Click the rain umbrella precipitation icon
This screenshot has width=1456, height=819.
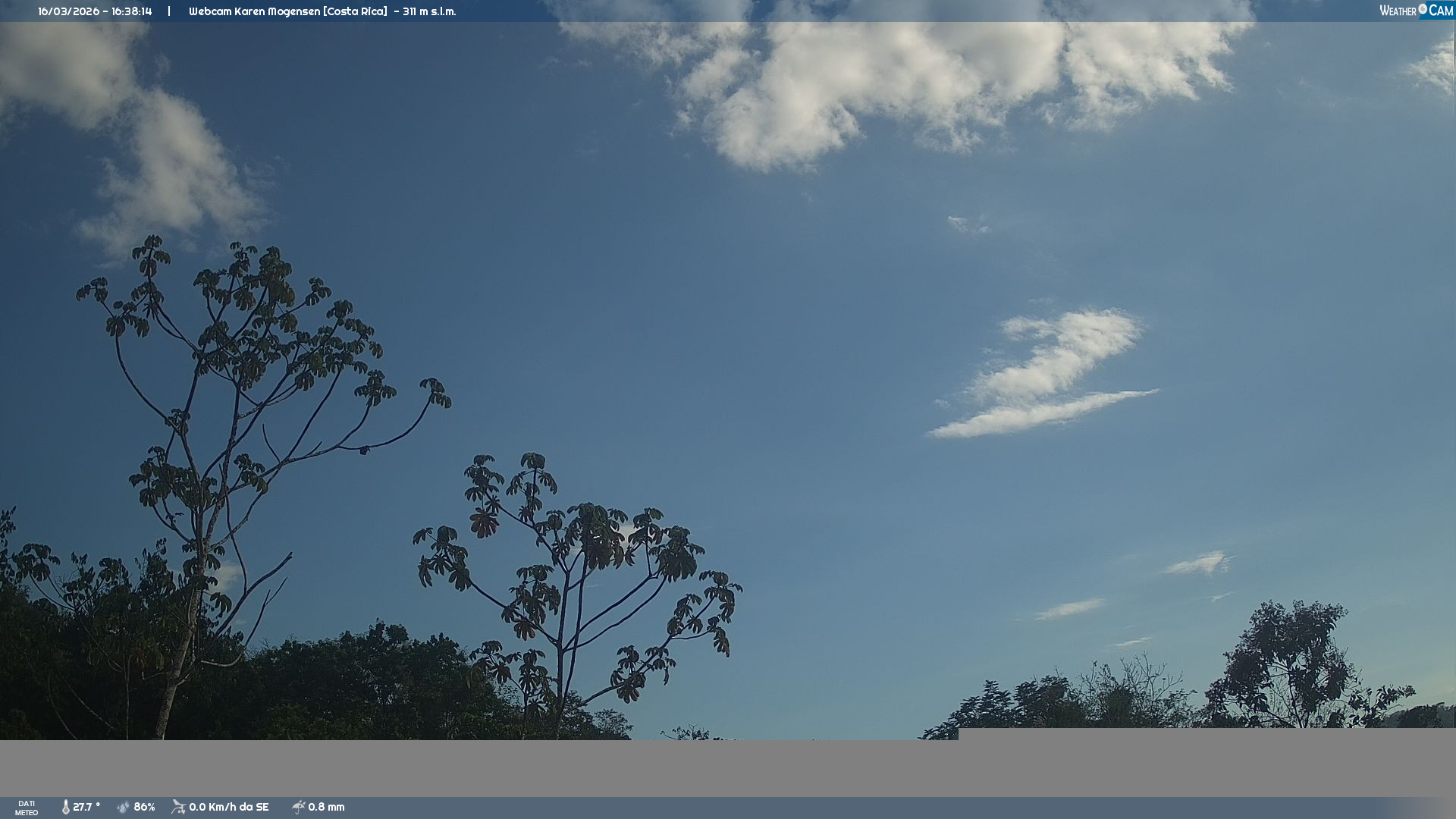click(x=298, y=807)
